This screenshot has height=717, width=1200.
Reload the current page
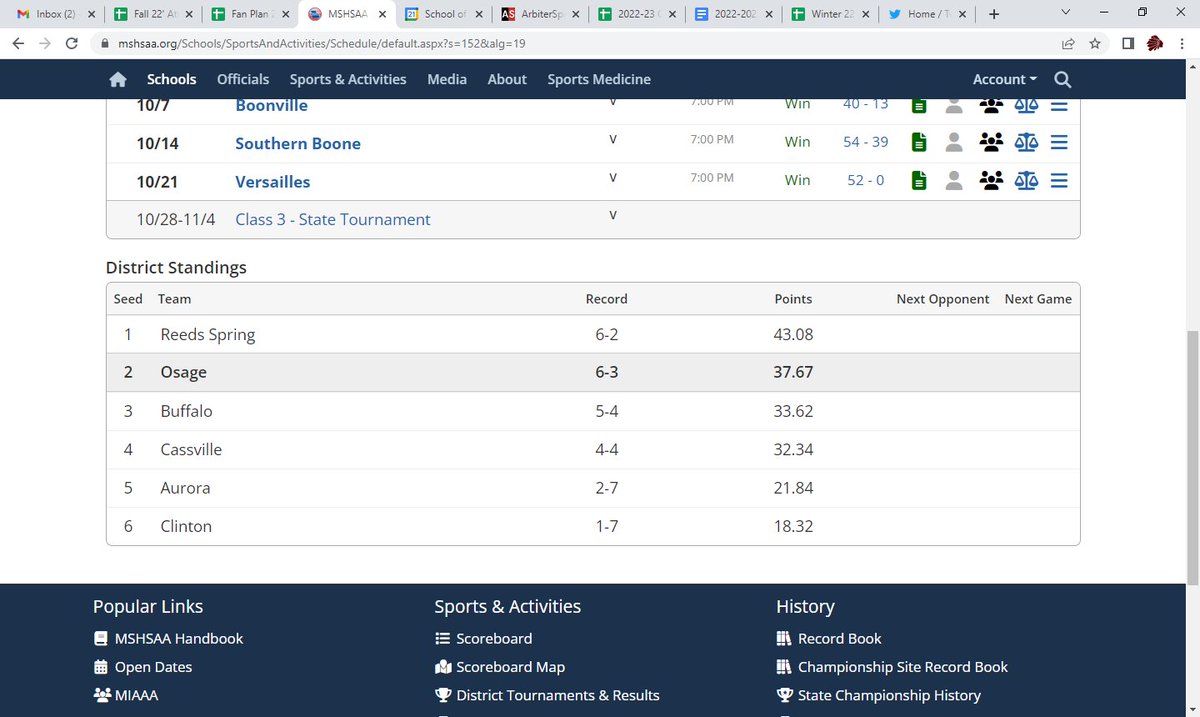71,44
